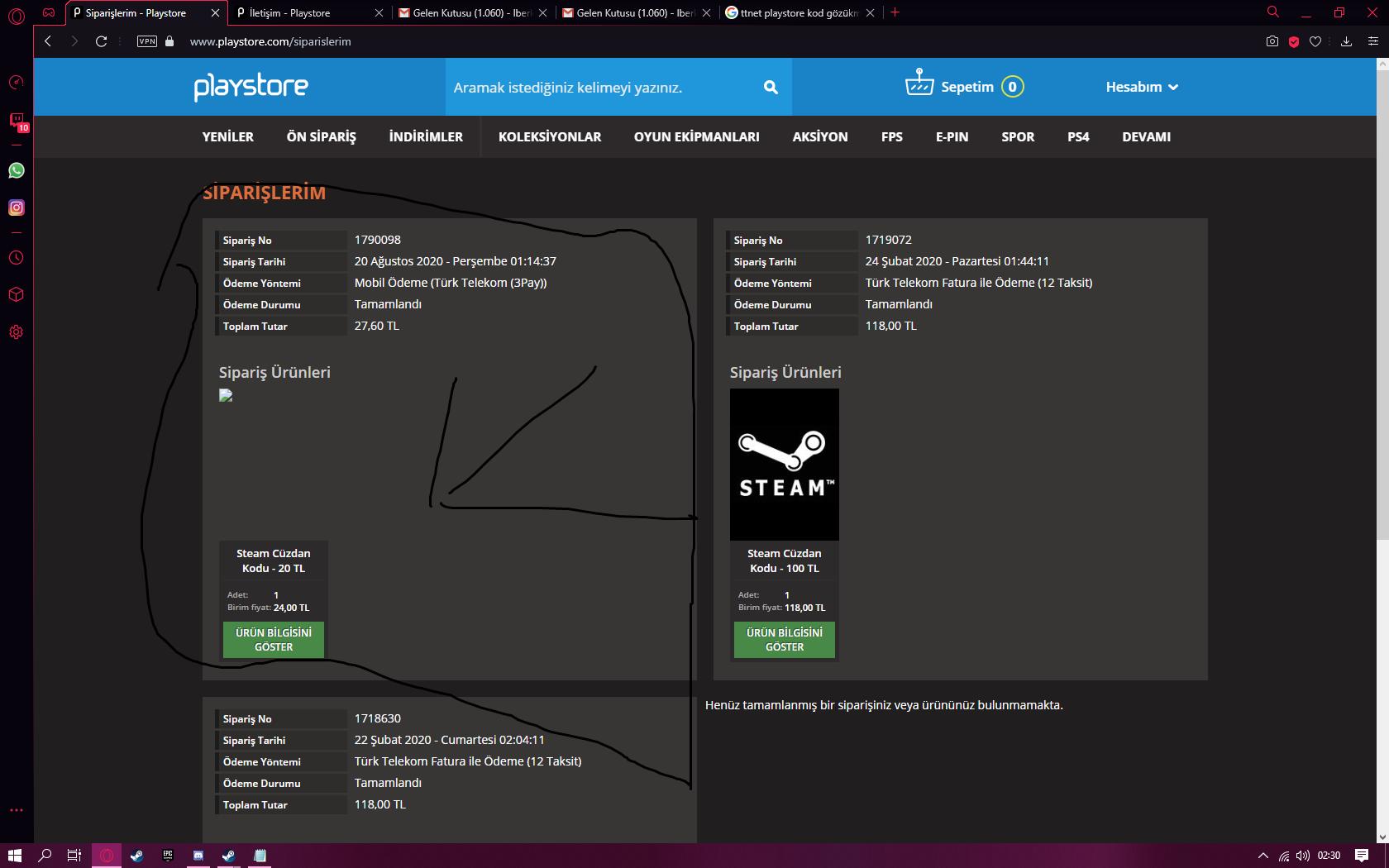Image resolution: width=1389 pixels, height=868 pixels.
Task: Open the Task View taskbar icon
Action: pos(74,856)
